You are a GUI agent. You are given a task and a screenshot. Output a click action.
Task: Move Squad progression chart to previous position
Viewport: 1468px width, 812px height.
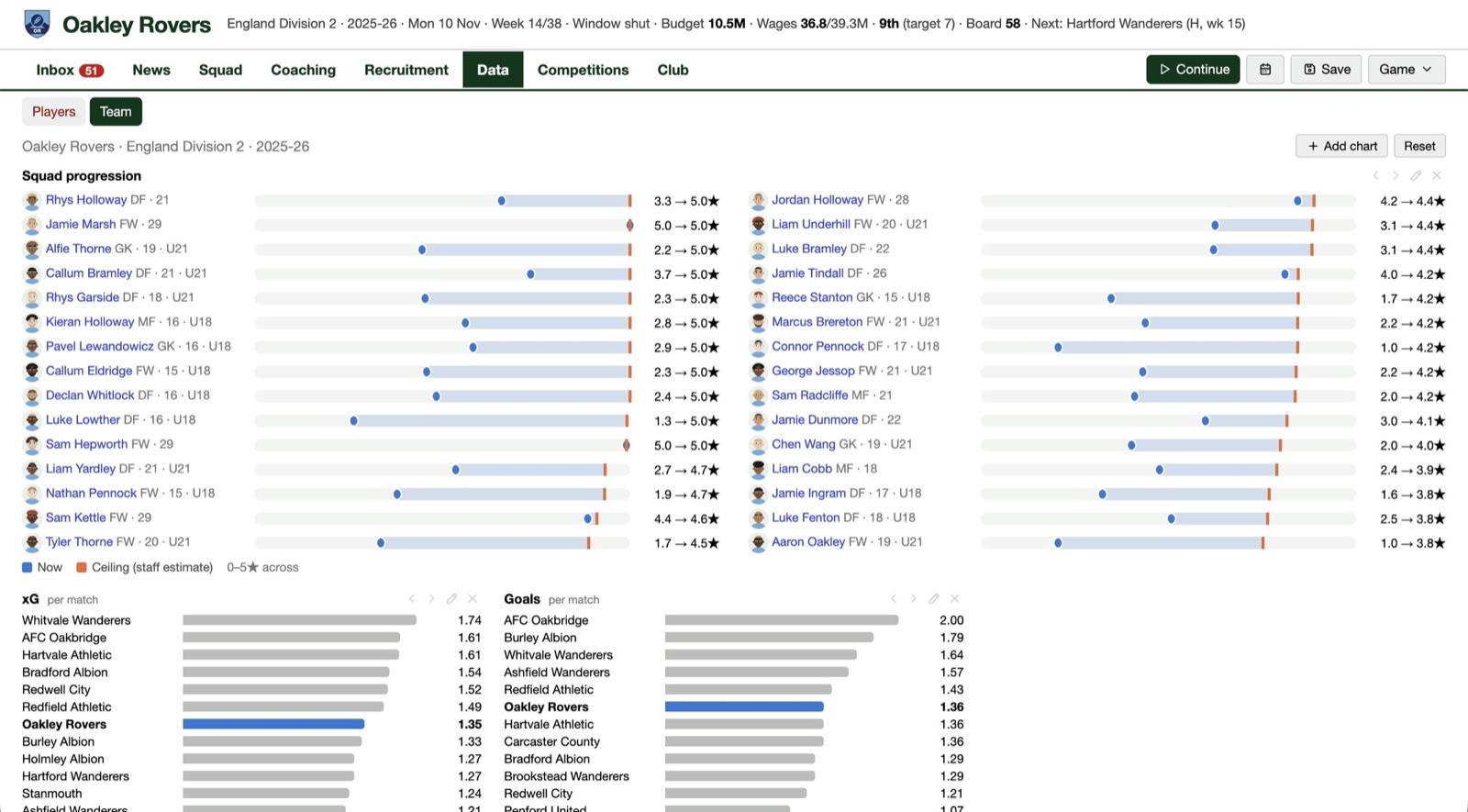point(1375,175)
